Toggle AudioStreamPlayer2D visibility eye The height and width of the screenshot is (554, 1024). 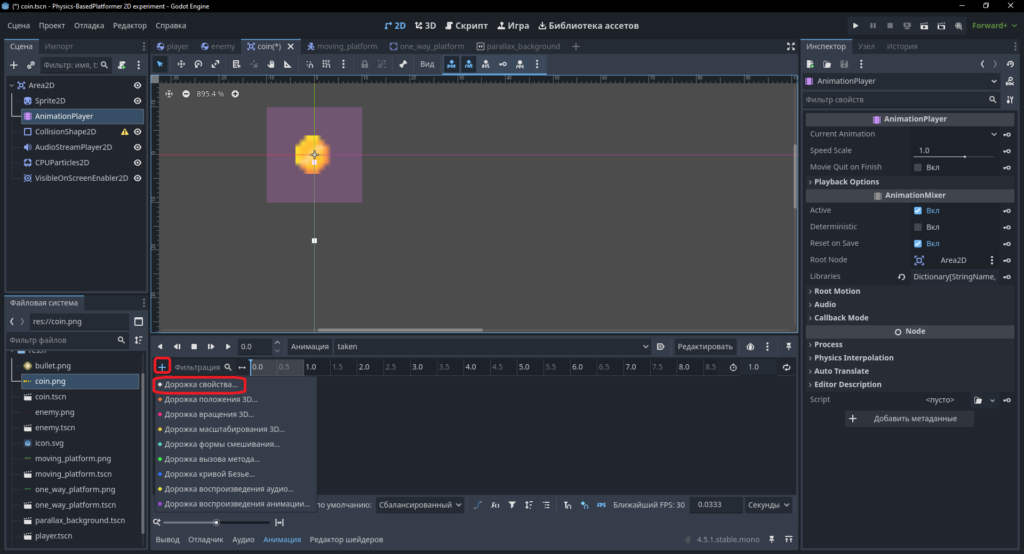point(137,147)
